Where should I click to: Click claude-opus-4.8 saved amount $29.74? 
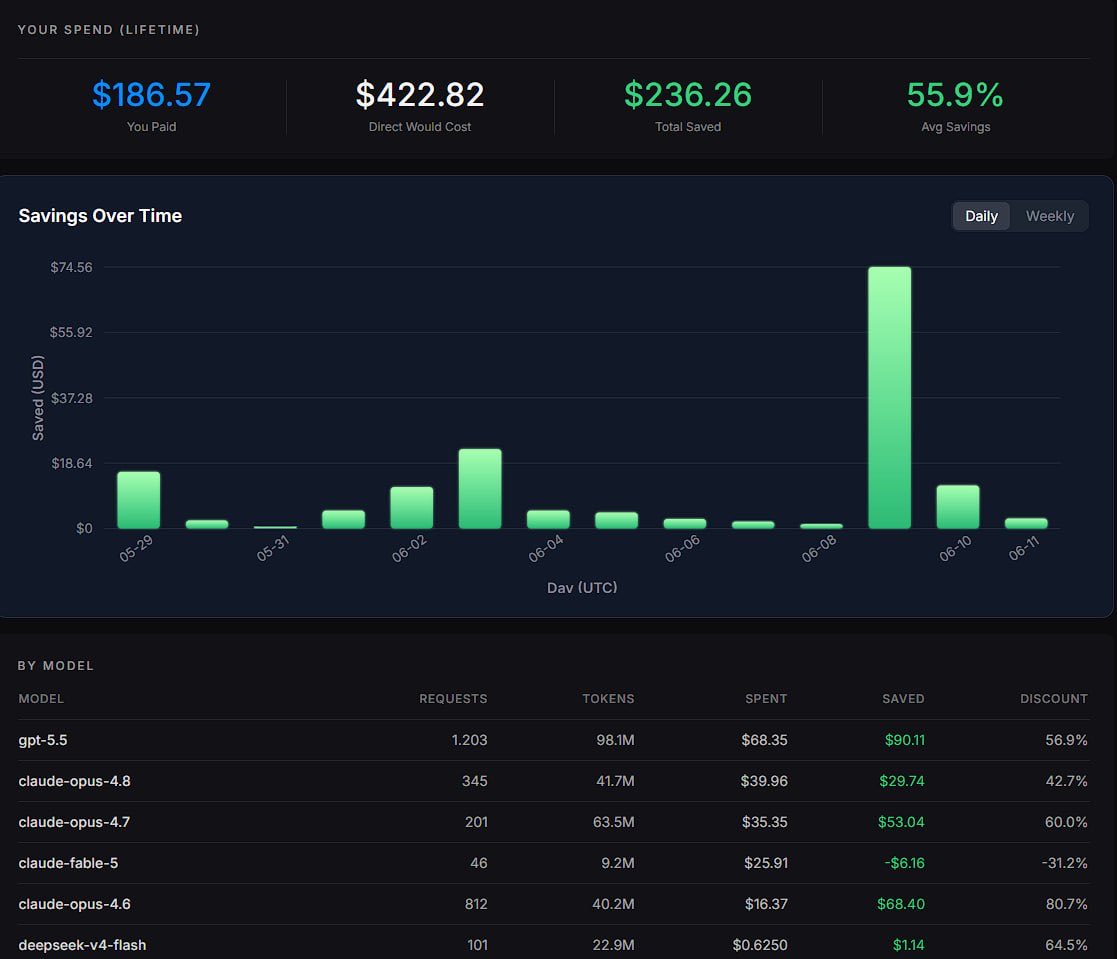[x=902, y=781]
